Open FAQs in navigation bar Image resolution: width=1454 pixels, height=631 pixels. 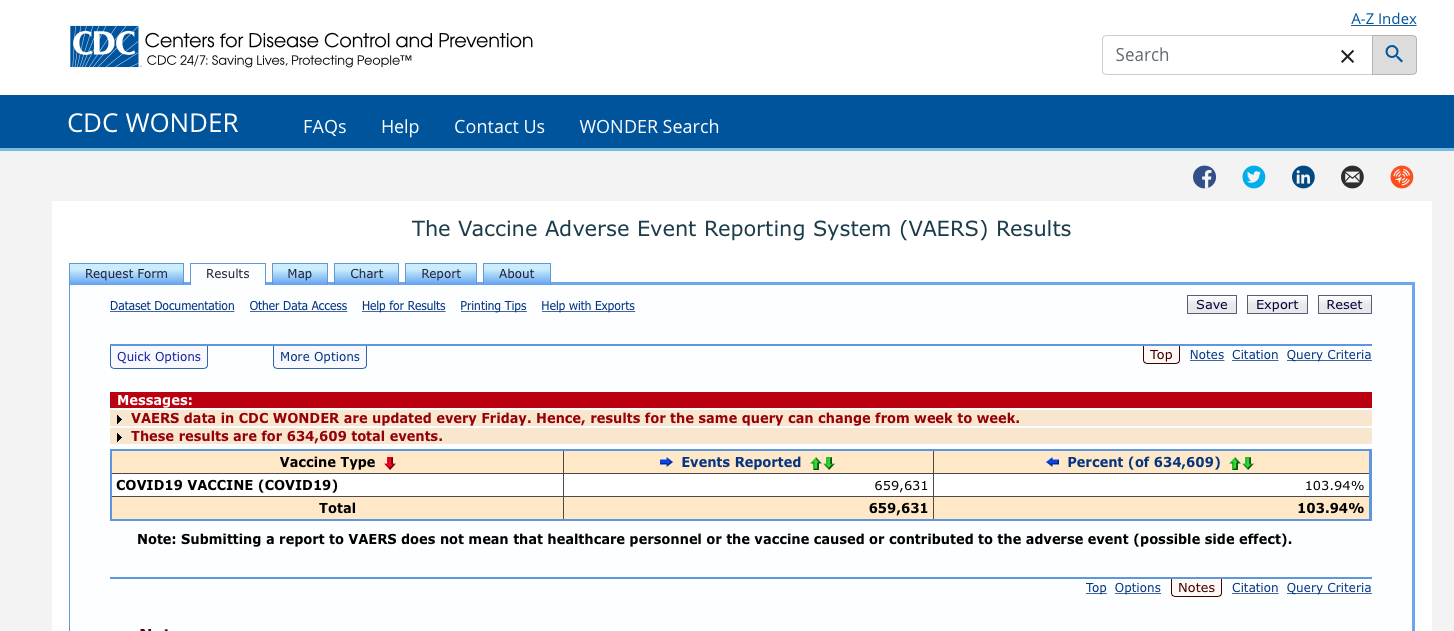[x=325, y=127]
